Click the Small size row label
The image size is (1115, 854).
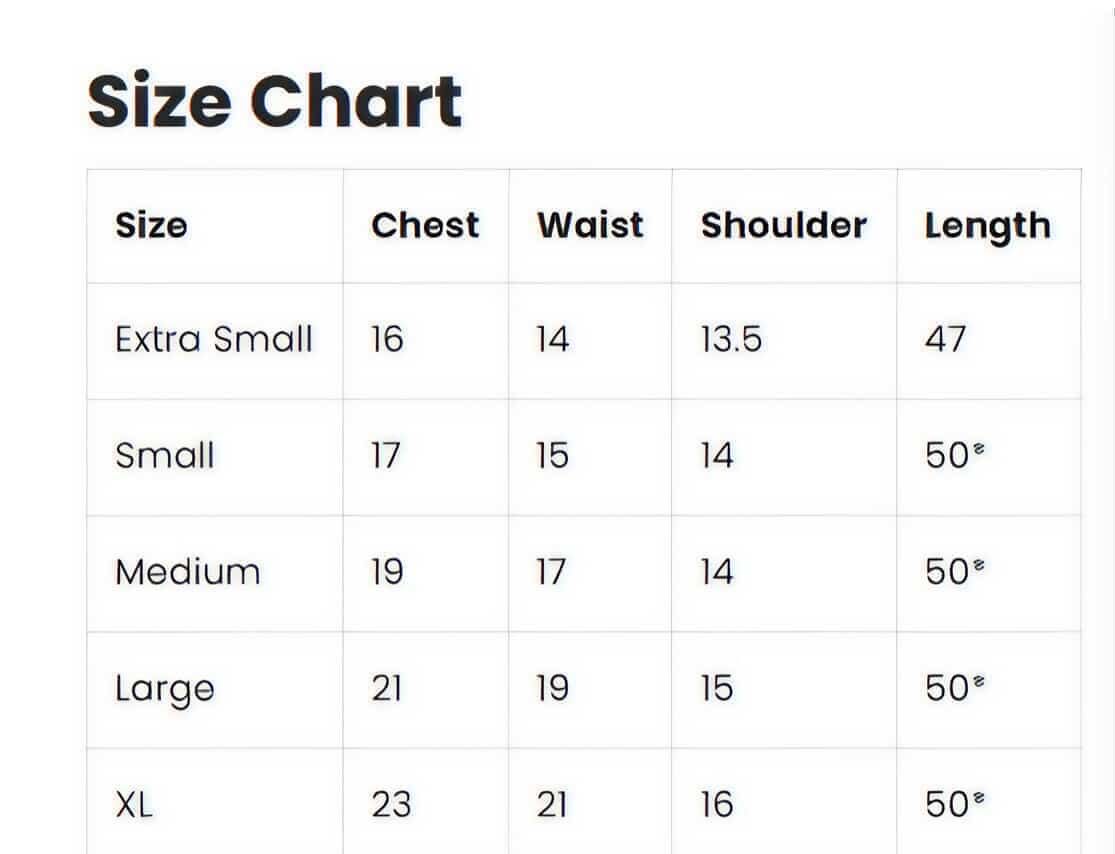point(165,456)
